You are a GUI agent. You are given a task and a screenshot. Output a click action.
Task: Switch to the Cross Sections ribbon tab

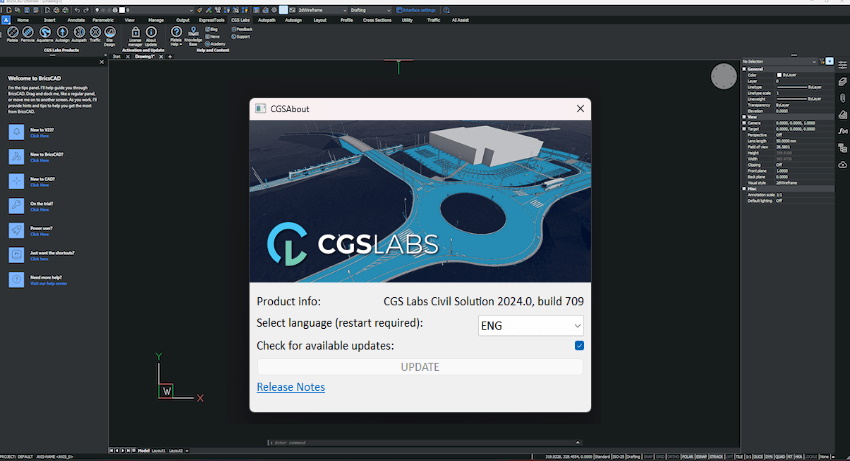tap(377, 20)
